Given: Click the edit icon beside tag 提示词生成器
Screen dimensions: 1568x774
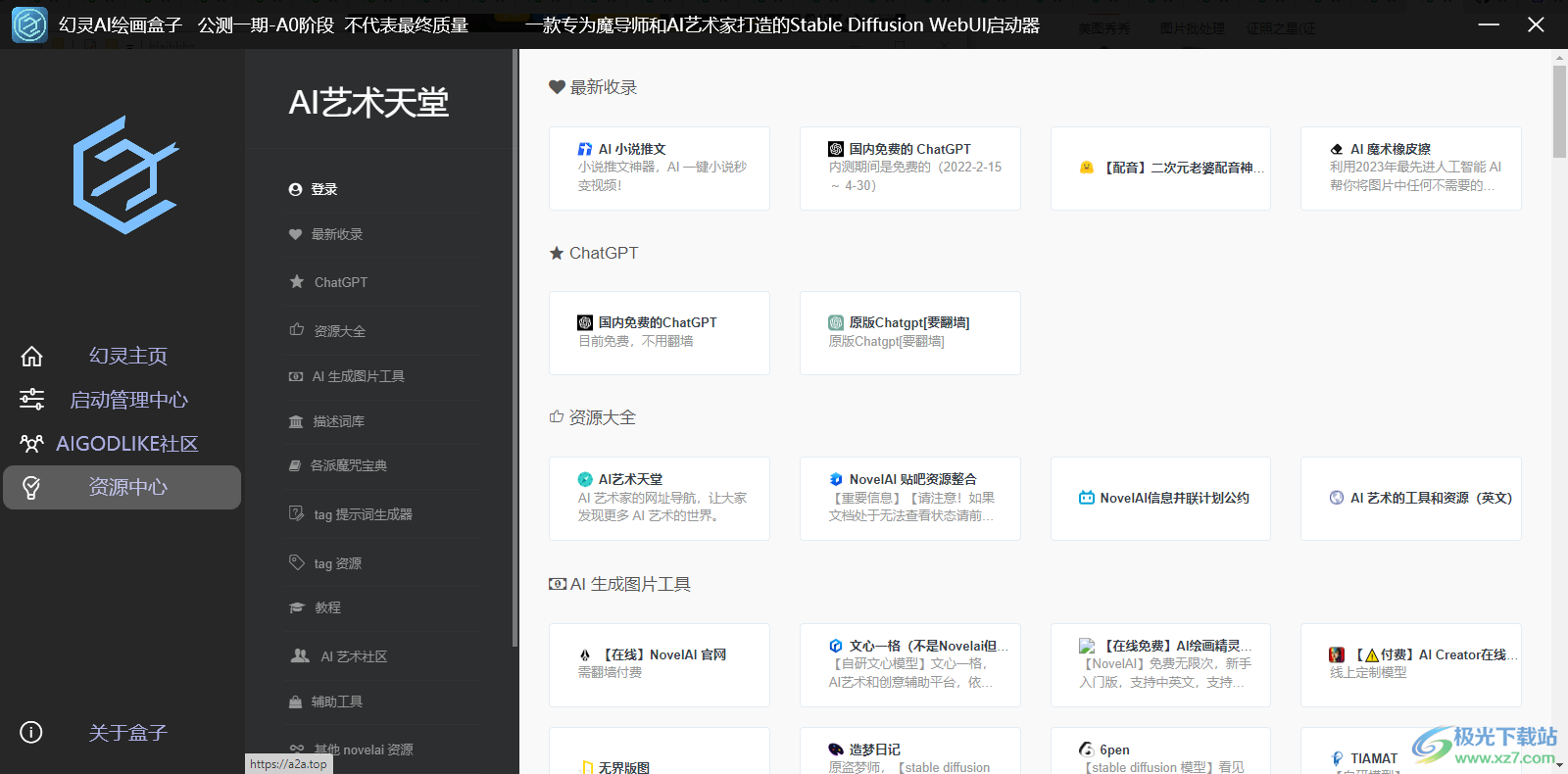Looking at the screenshot, I should [x=297, y=513].
